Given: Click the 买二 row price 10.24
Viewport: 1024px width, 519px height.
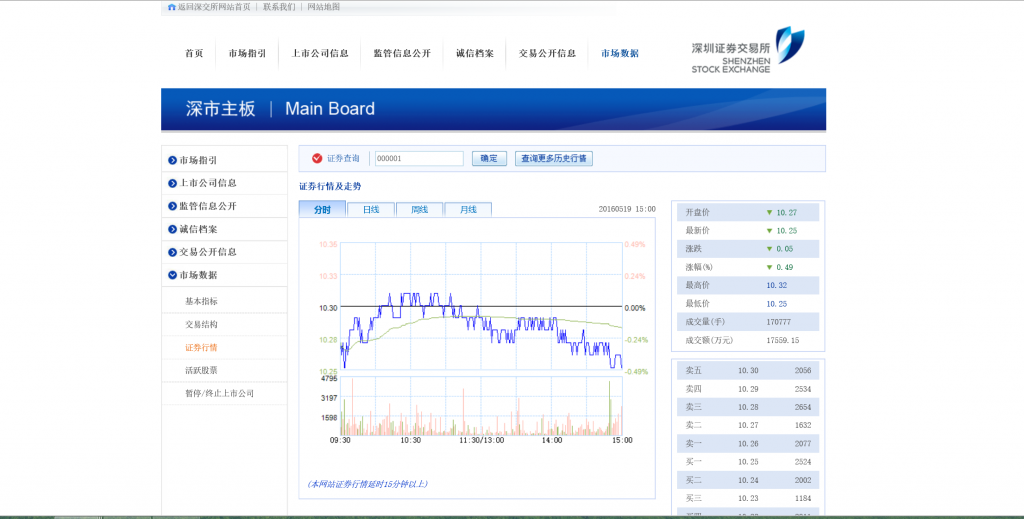Looking at the screenshot, I should pos(748,480).
